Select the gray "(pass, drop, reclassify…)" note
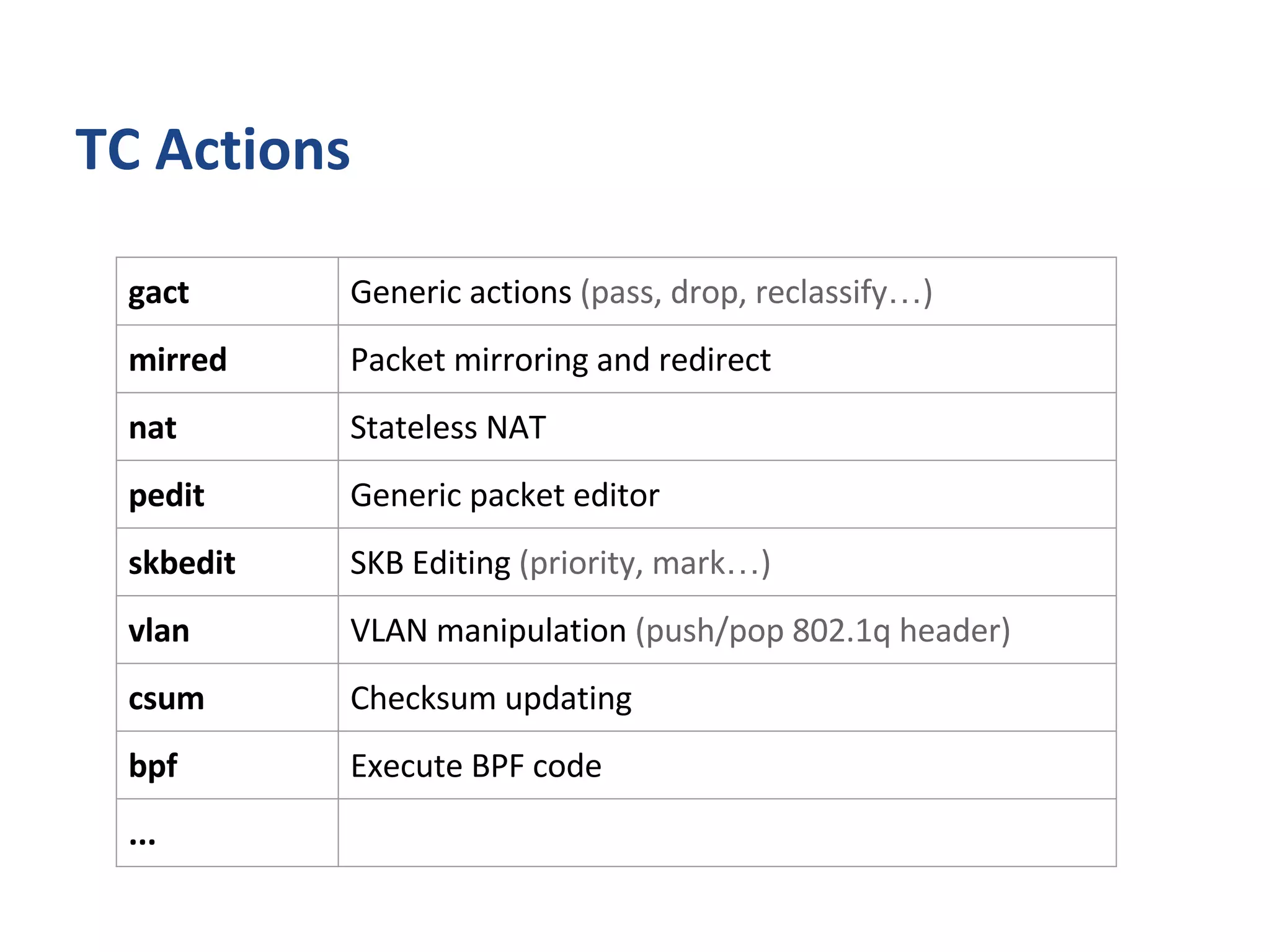This screenshot has height=952, width=1270. [756, 292]
